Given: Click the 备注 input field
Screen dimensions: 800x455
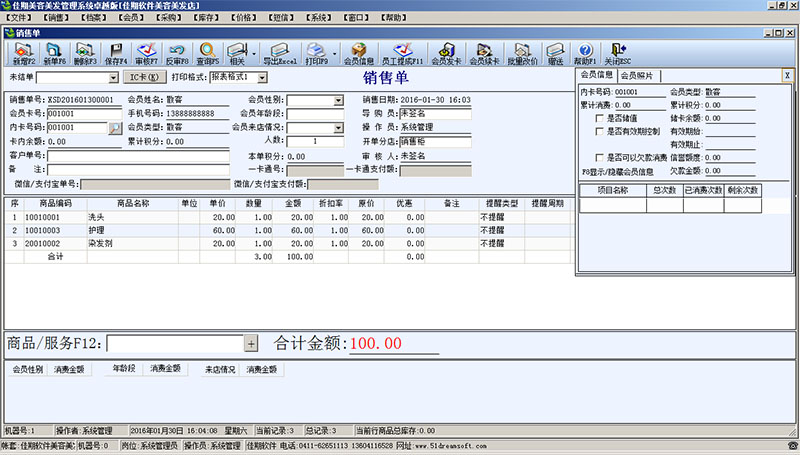Looking at the screenshot, I should click(x=138, y=169).
